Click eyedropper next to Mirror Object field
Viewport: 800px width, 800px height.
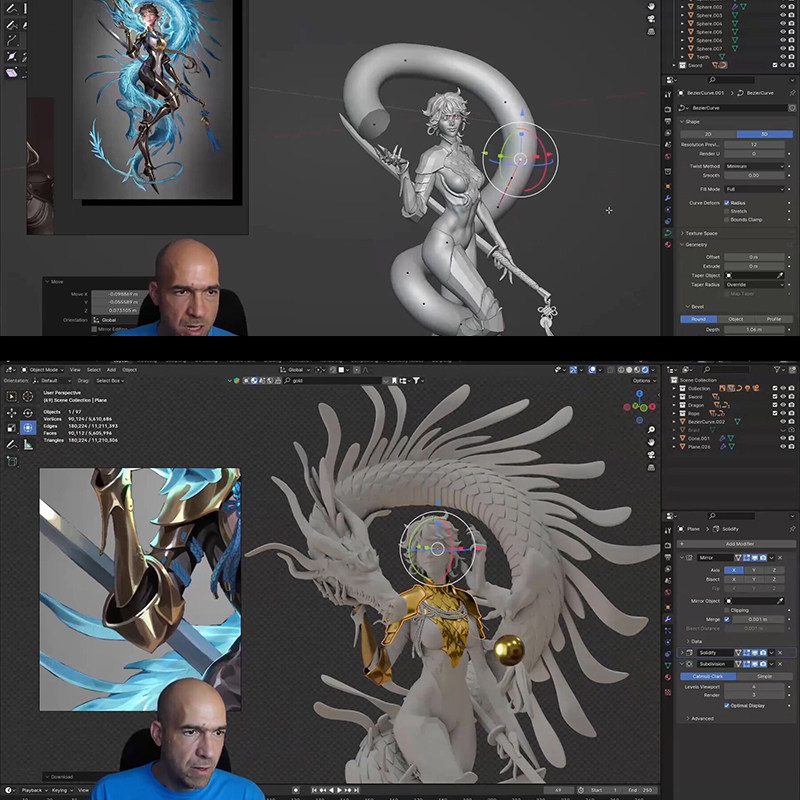click(x=780, y=601)
